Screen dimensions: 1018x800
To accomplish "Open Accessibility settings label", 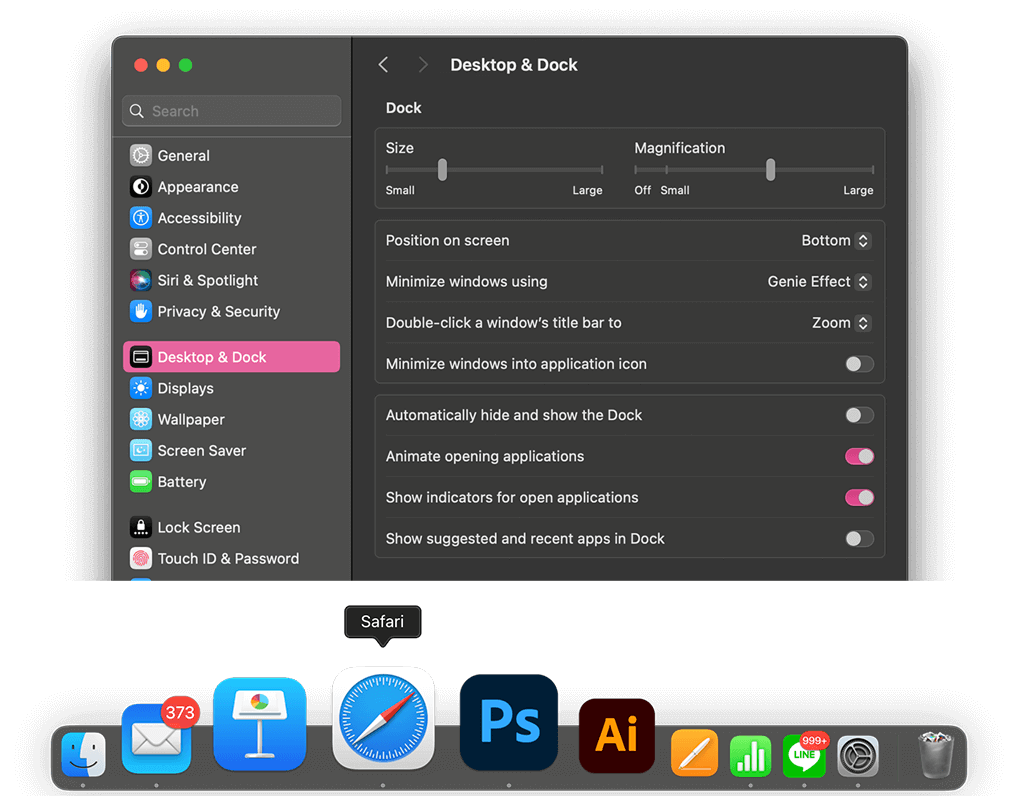I will tap(199, 218).
